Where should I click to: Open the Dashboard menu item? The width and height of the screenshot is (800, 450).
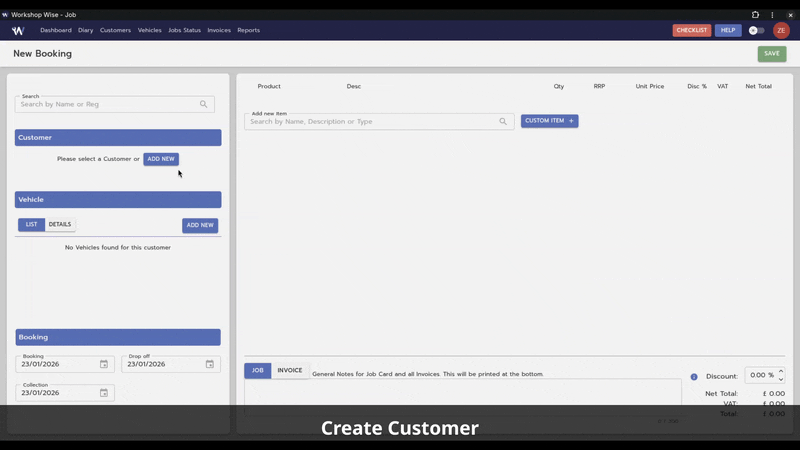pos(56,30)
